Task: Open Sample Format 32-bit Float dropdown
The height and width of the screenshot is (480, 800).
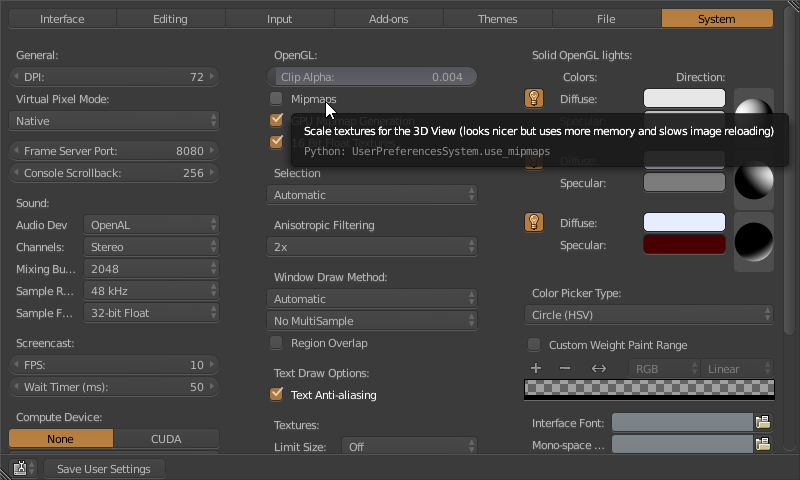Action: [152, 313]
